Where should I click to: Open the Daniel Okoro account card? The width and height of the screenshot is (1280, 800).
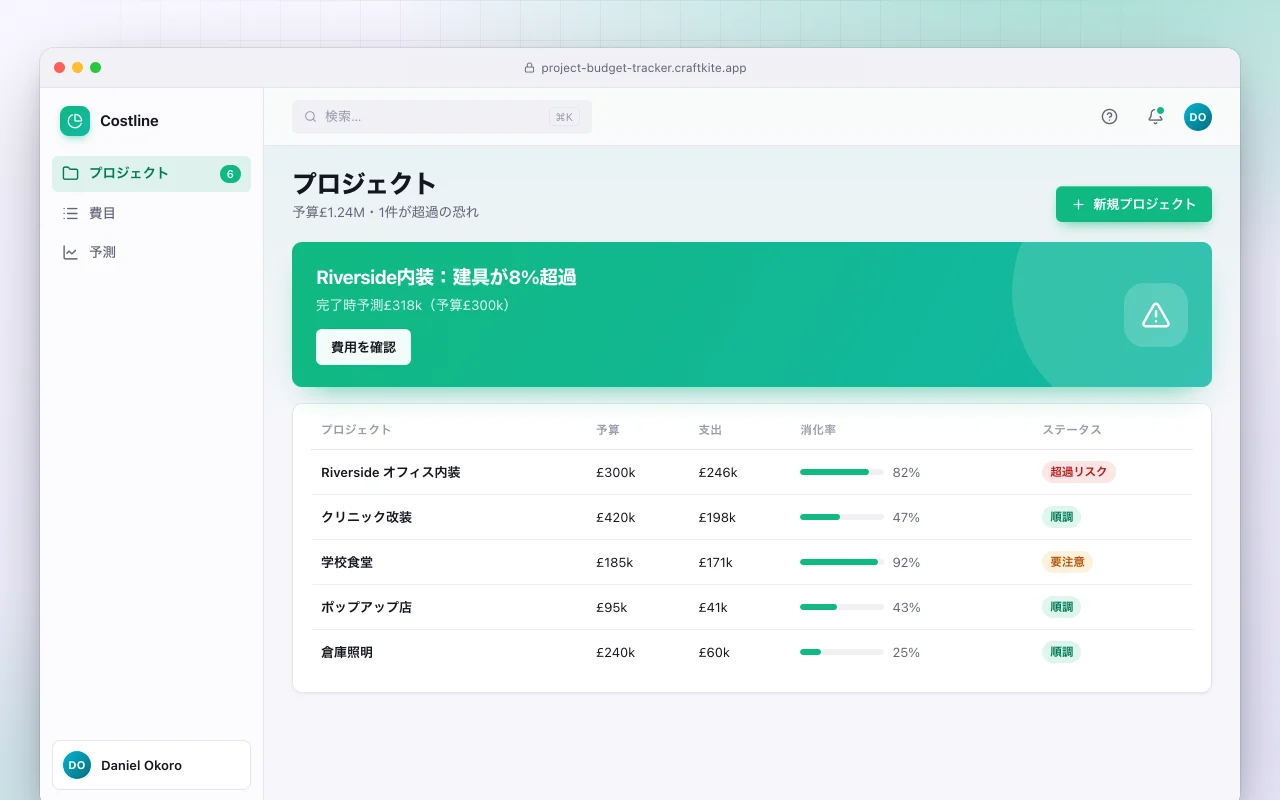pos(151,765)
